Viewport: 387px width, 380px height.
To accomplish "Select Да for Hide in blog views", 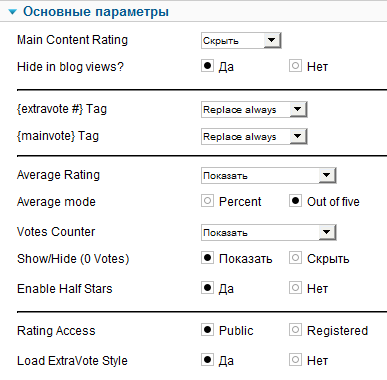I will [x=207, y=66].
